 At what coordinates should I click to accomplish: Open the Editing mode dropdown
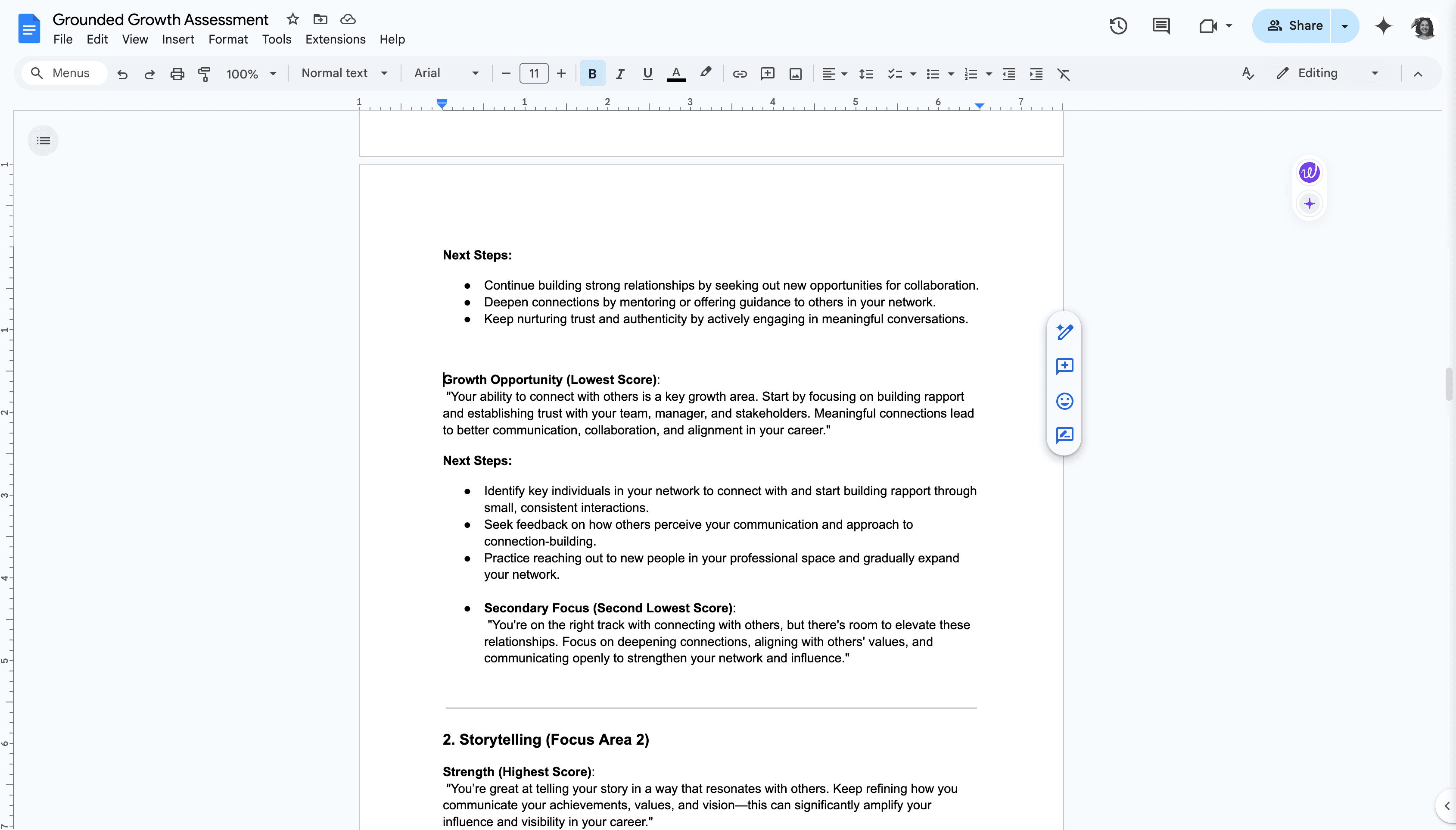1327,73
